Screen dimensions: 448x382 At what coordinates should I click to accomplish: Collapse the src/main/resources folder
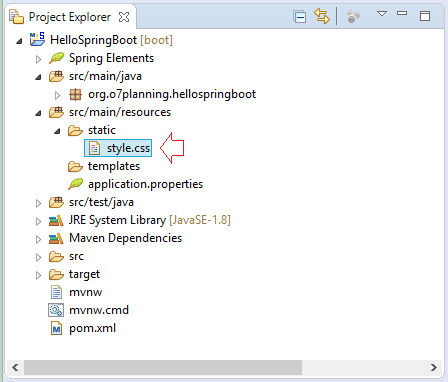click(x=38, y=113)
